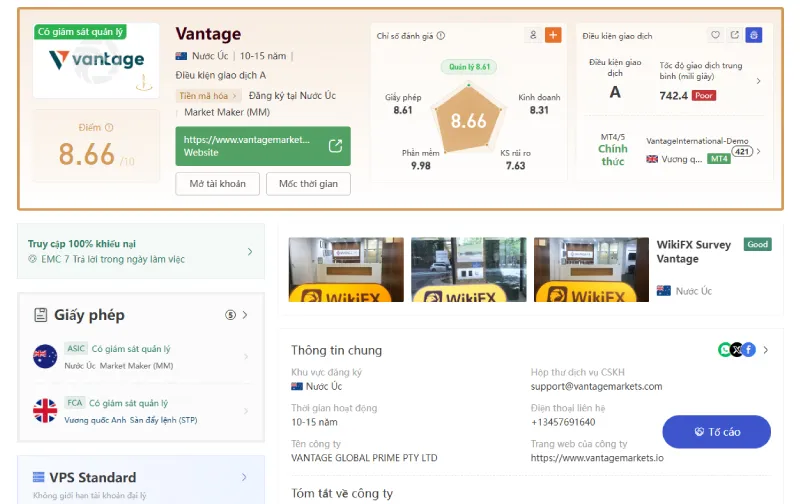Open the Vantage logo image
This screenshot has height=504, width=800.
click(x=96, y=61)
